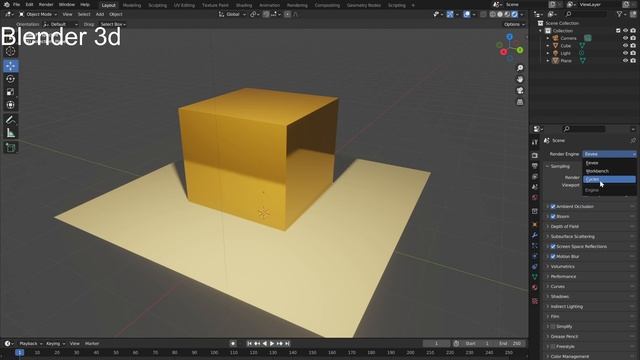This screenshot has height=360, width=640.
Task: Open the World properties tab icon
Action: pyautogui.click(x=535, y=198)
